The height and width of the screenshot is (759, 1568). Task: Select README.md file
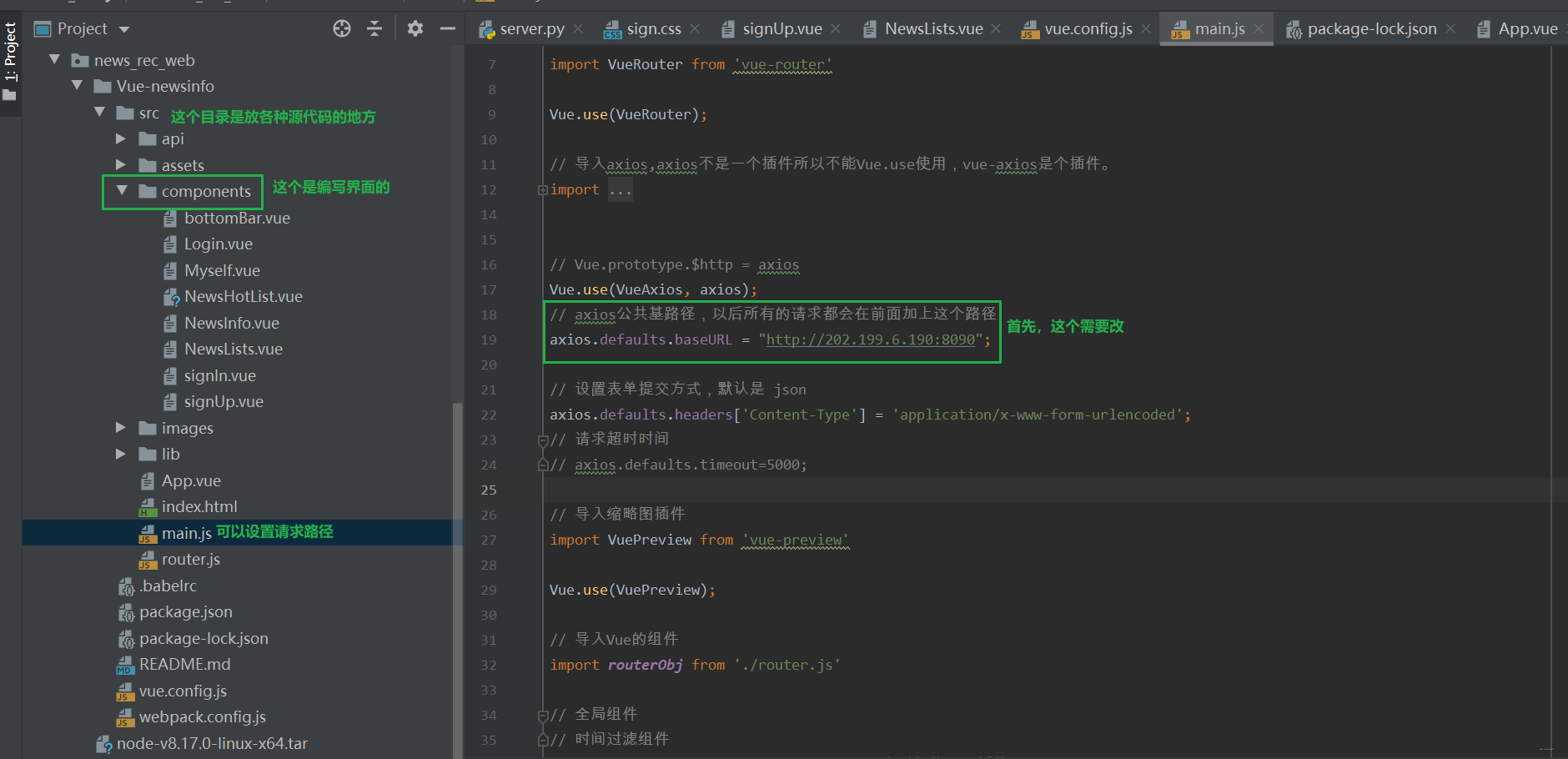[184, 664]
